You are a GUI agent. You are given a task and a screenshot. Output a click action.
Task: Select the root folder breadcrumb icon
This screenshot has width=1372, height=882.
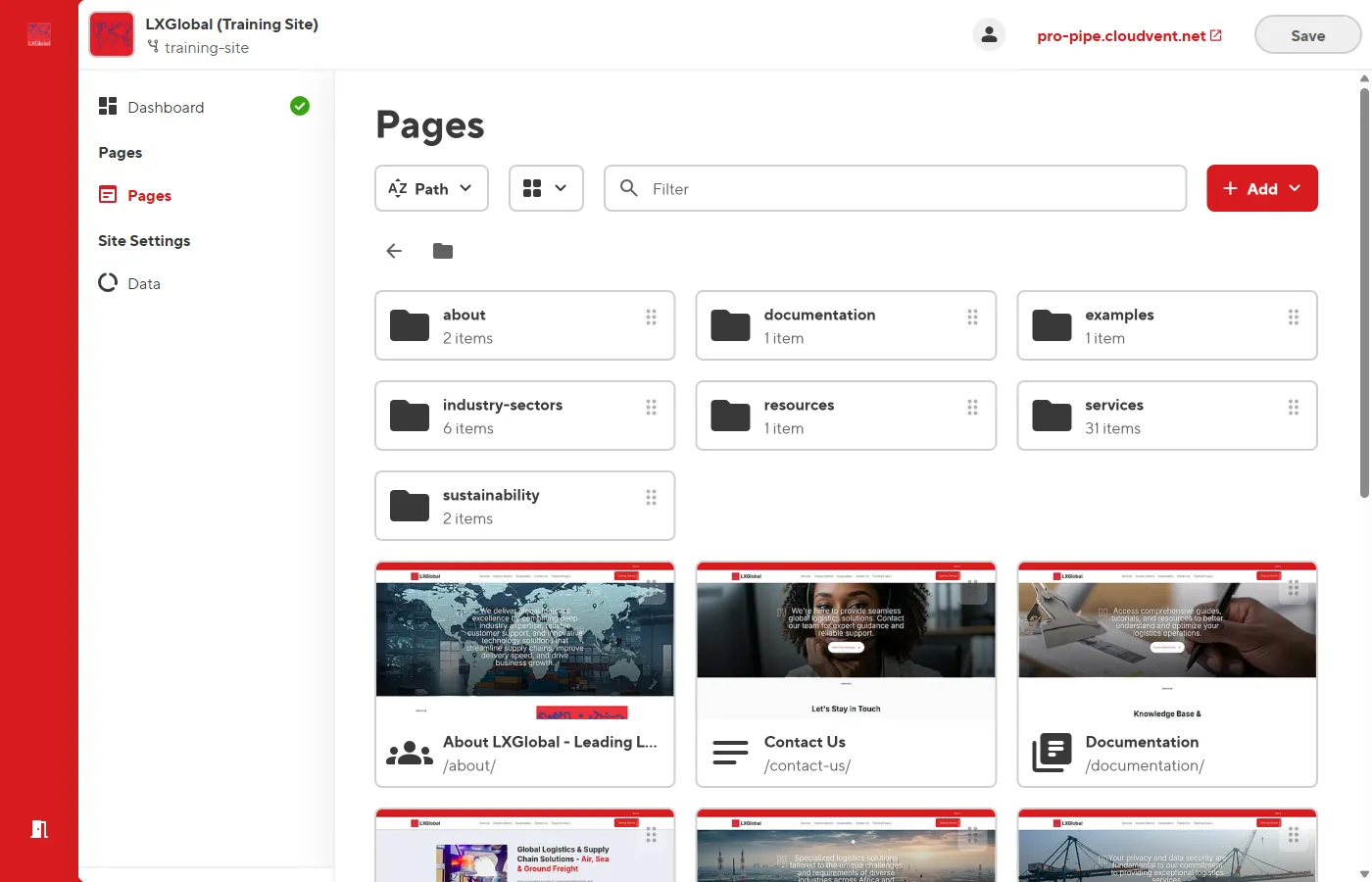[442, 251]
